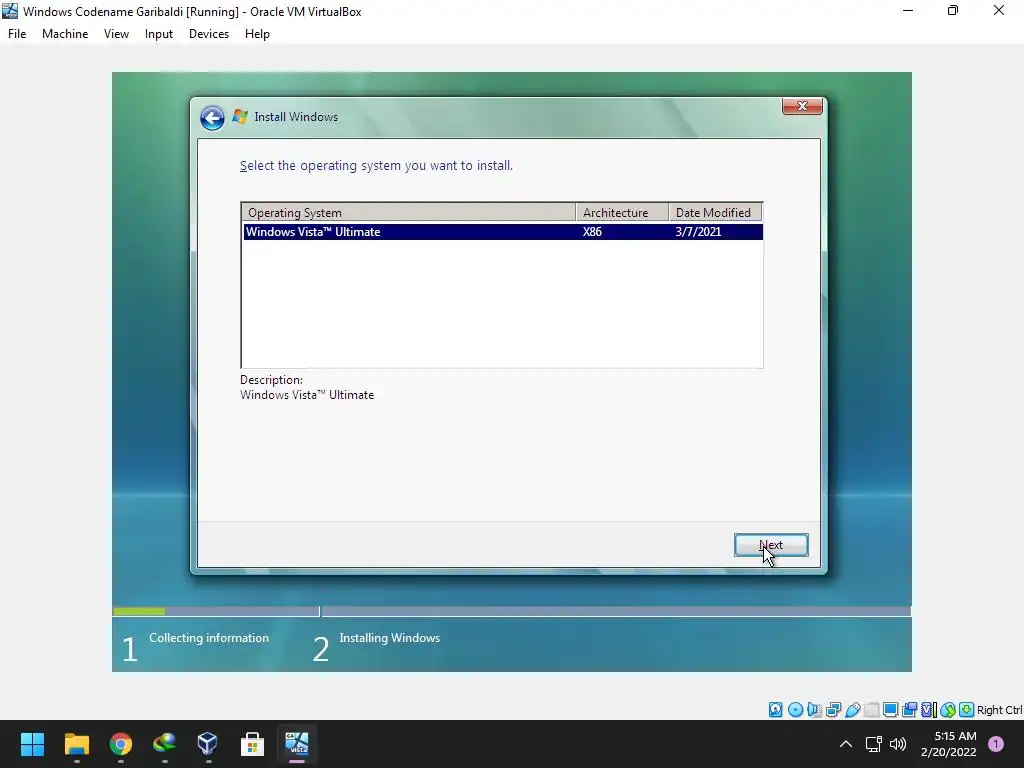
Task: Click the Right Ctrl host key label
Action: coord(999,710)
